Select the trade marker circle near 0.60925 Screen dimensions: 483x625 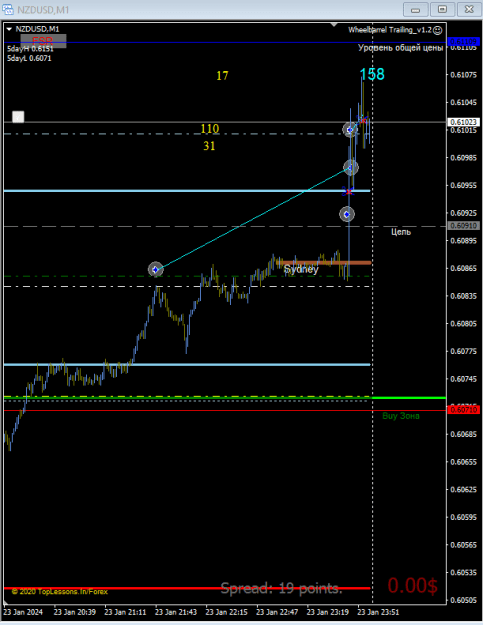347,214
